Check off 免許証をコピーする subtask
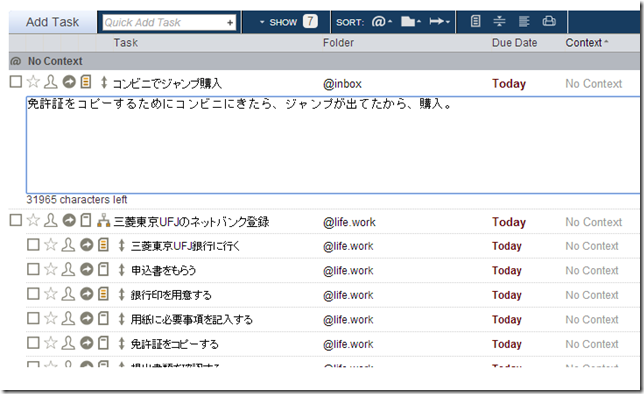 pos(33,343)
